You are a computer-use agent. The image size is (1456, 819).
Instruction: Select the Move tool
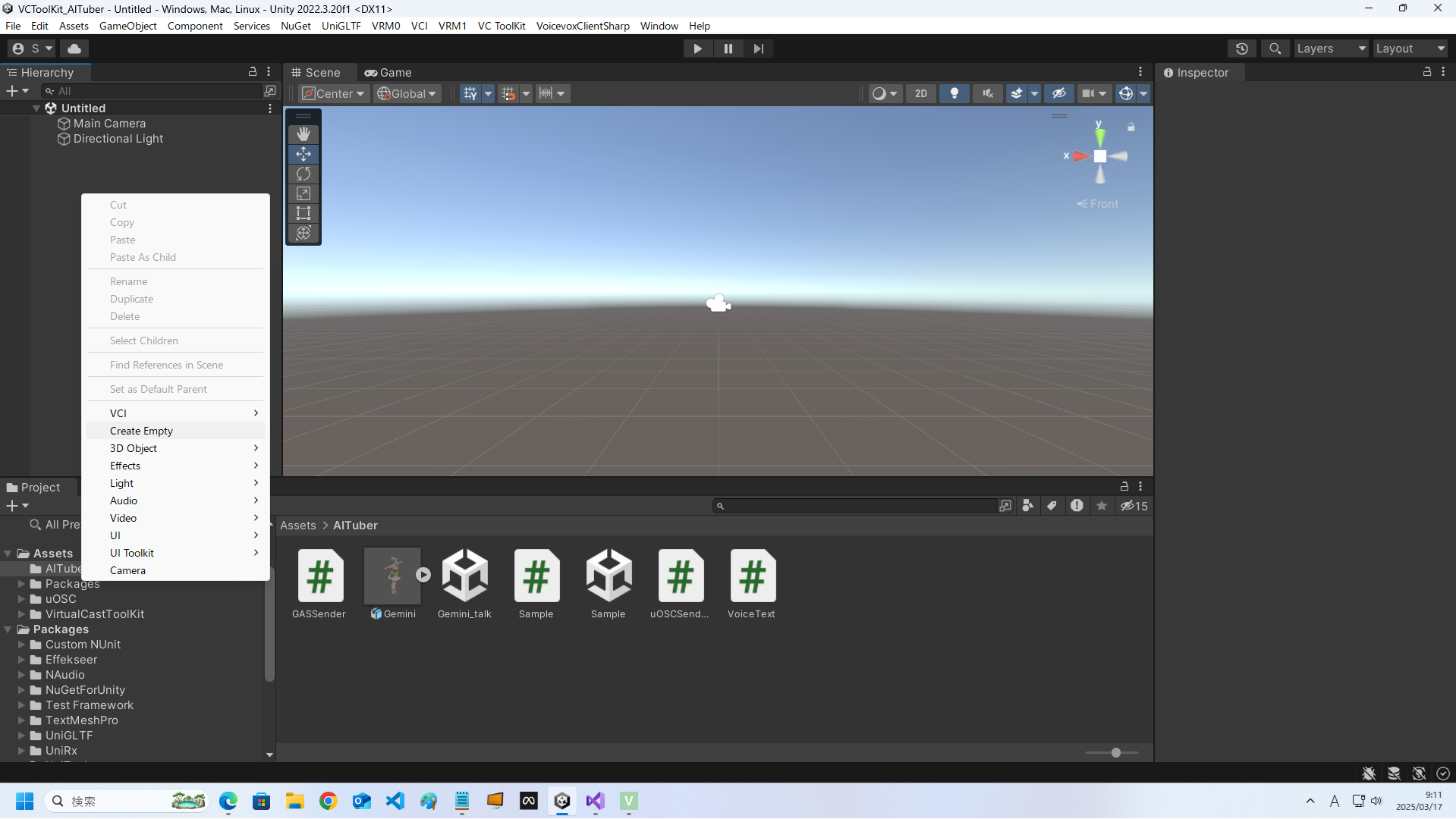pyautogui.click(x=303, y=154)
